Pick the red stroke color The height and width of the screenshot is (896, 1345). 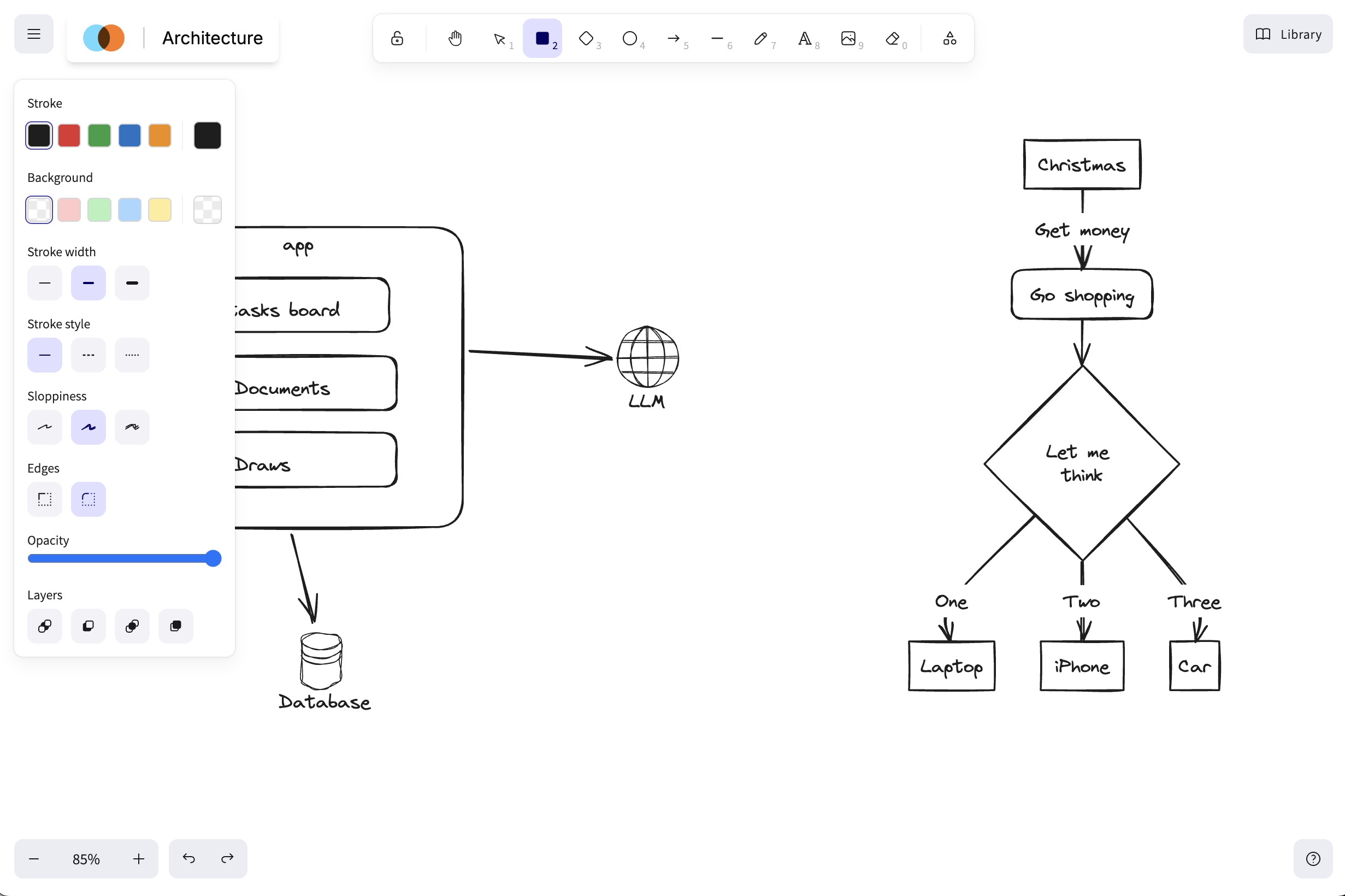click(69, 135)
